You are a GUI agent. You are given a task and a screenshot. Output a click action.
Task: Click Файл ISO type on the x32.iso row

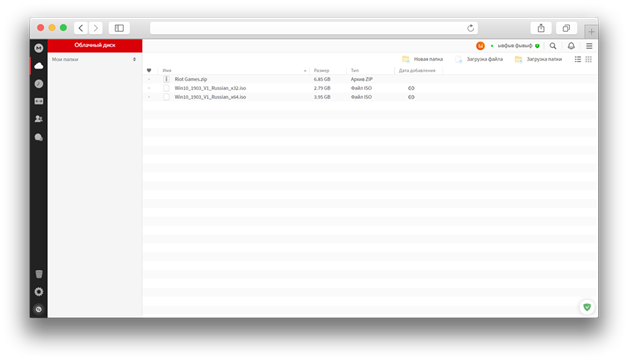[x=361, y=88]
